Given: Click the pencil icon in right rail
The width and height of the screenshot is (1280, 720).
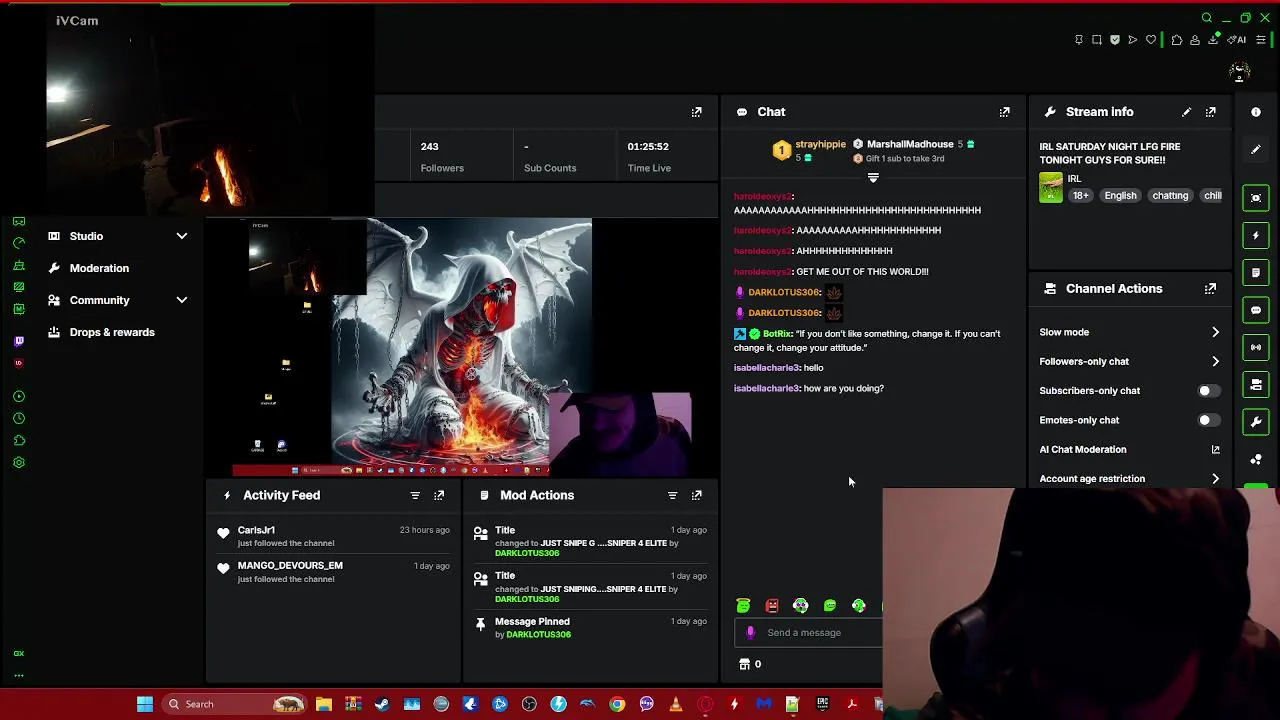Looking at the screenshot, I should (1256, 150).
